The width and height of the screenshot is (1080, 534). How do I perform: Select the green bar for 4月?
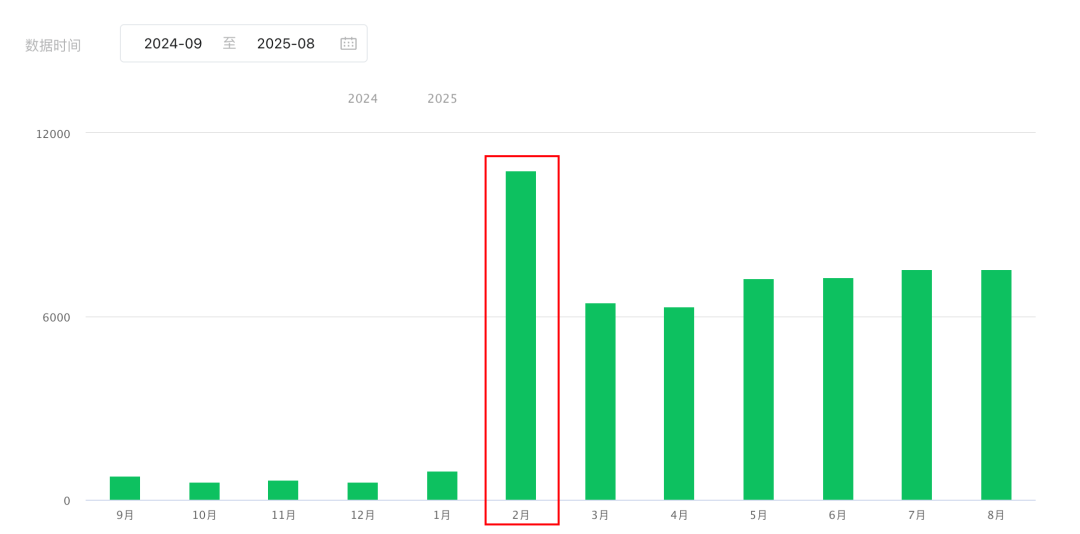(679, 404)
